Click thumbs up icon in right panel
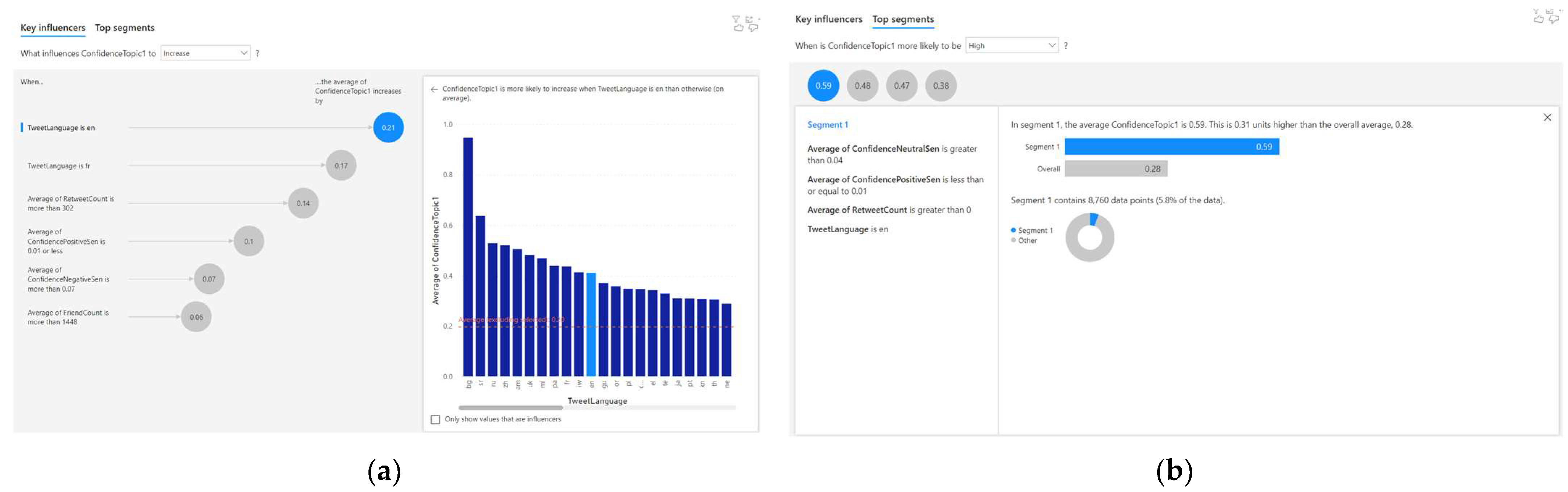This screenshot has height=492, width=1568. (x=1538, y=20)
